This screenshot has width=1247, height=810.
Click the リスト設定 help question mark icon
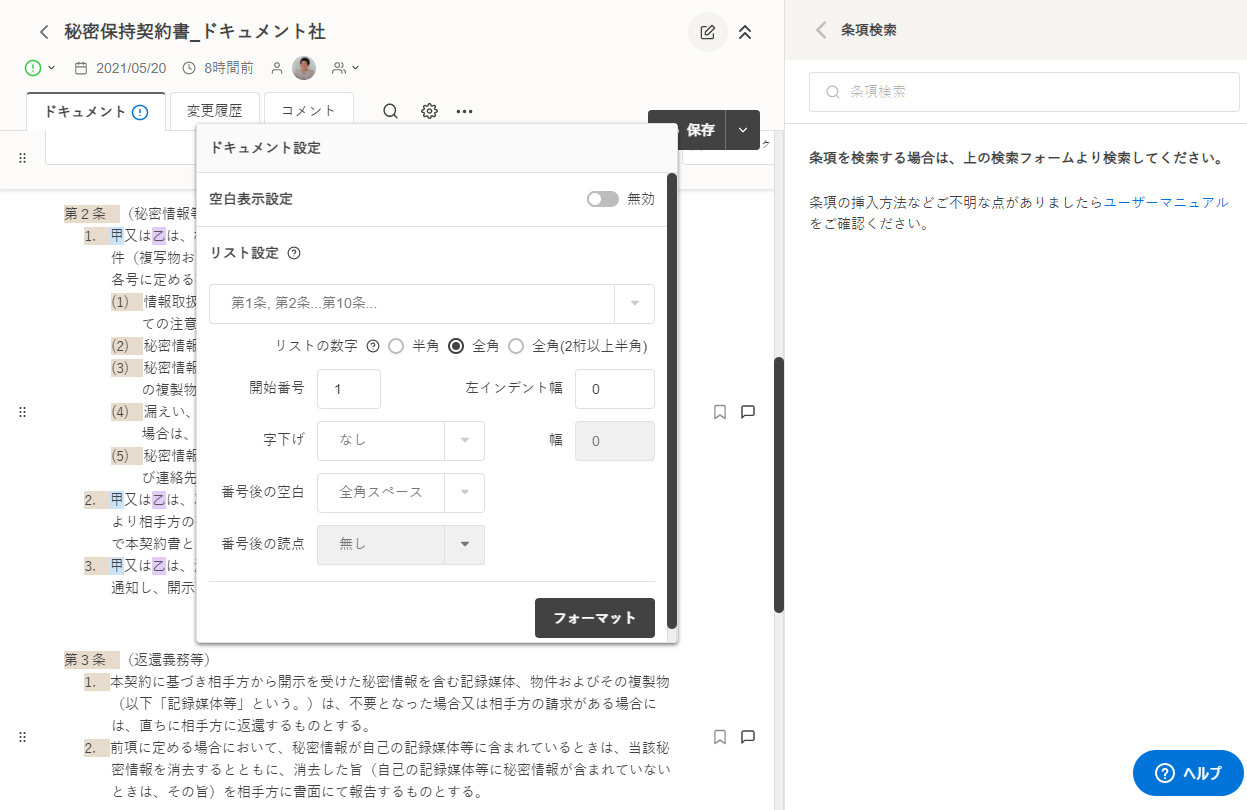[292, 253]
